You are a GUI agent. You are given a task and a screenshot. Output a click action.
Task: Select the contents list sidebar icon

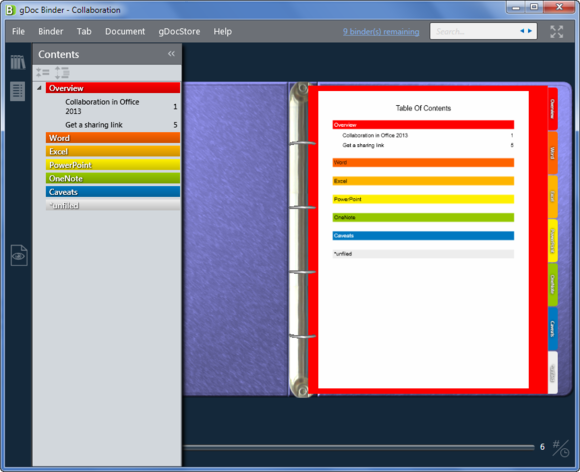(18, 91)
